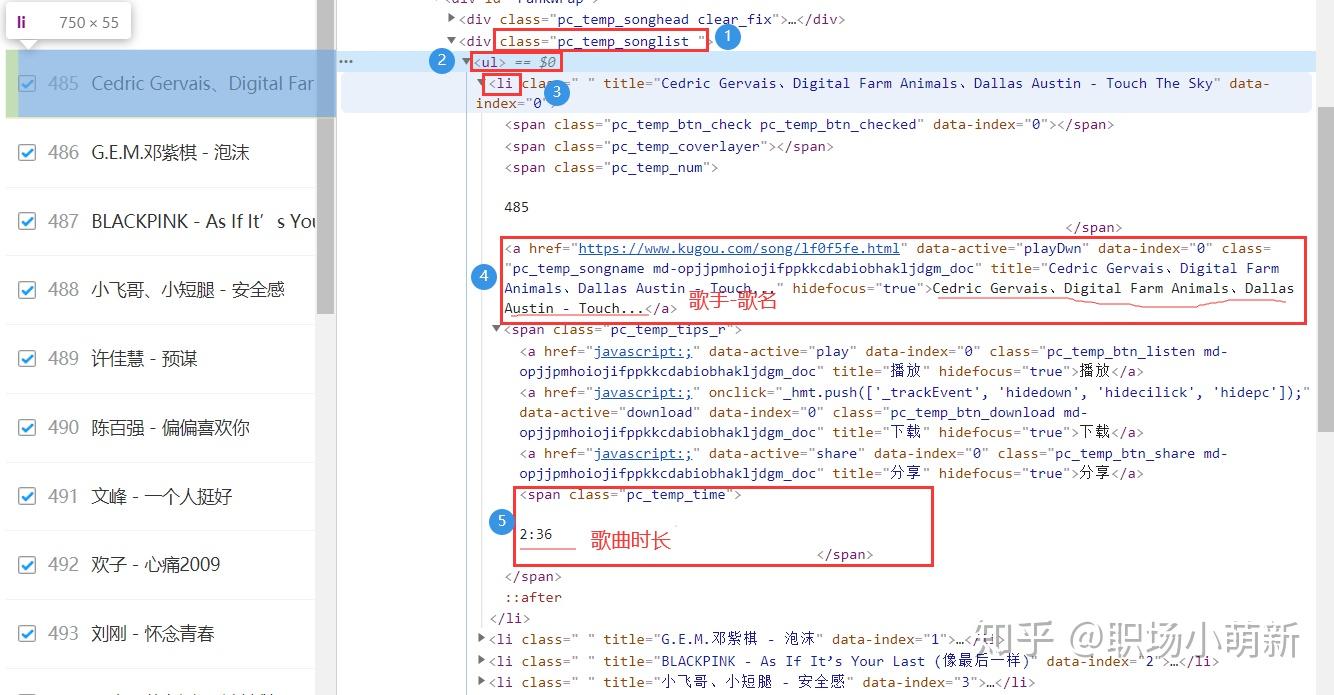This screenshot has width=1334, height=695.
Task: Uncheck the checkbox for song 485
Action: 27,84
